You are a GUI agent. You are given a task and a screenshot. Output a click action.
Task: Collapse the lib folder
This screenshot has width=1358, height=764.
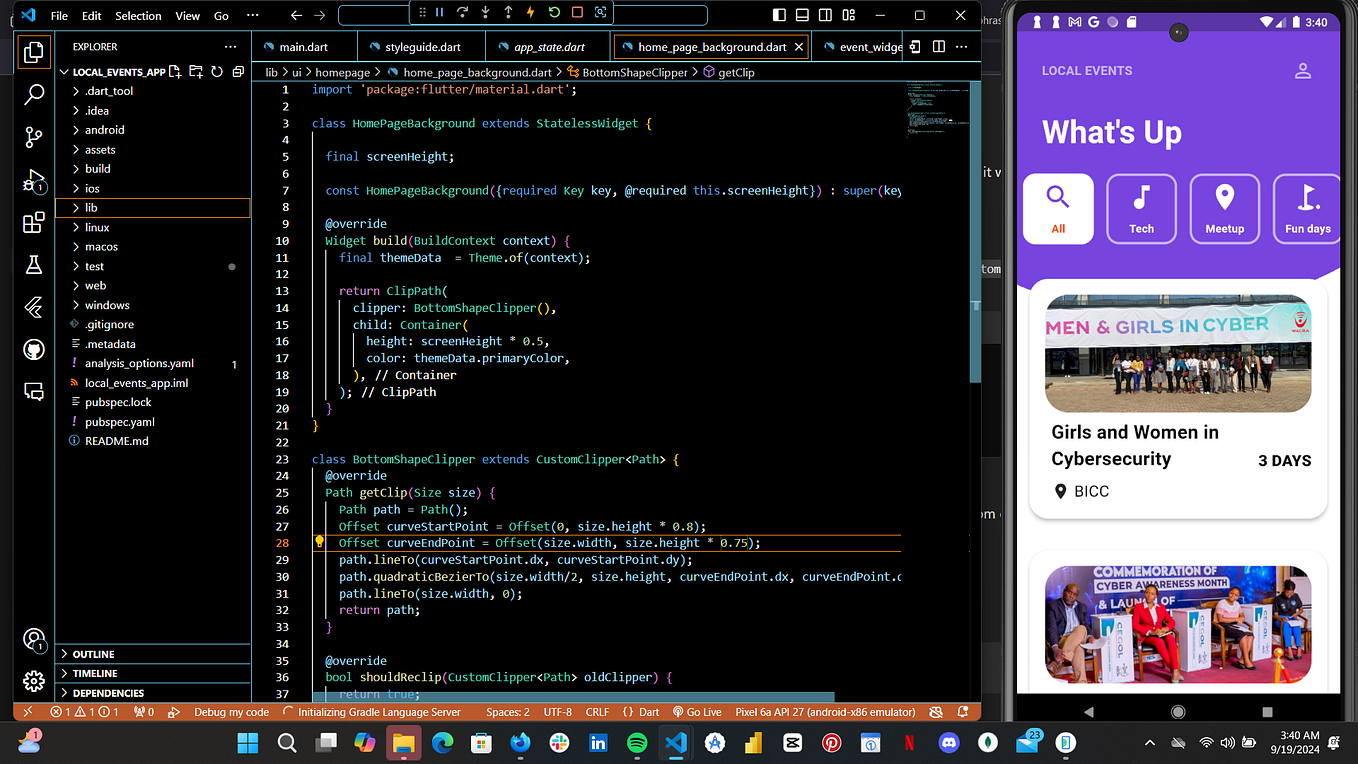(93, 207)
